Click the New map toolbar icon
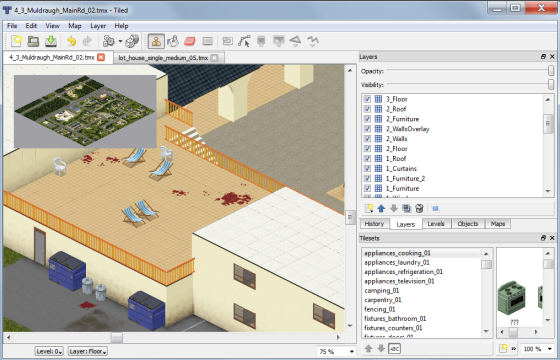Image resolution: width=560 pixels, height=360 pixels. click(16, 41)
